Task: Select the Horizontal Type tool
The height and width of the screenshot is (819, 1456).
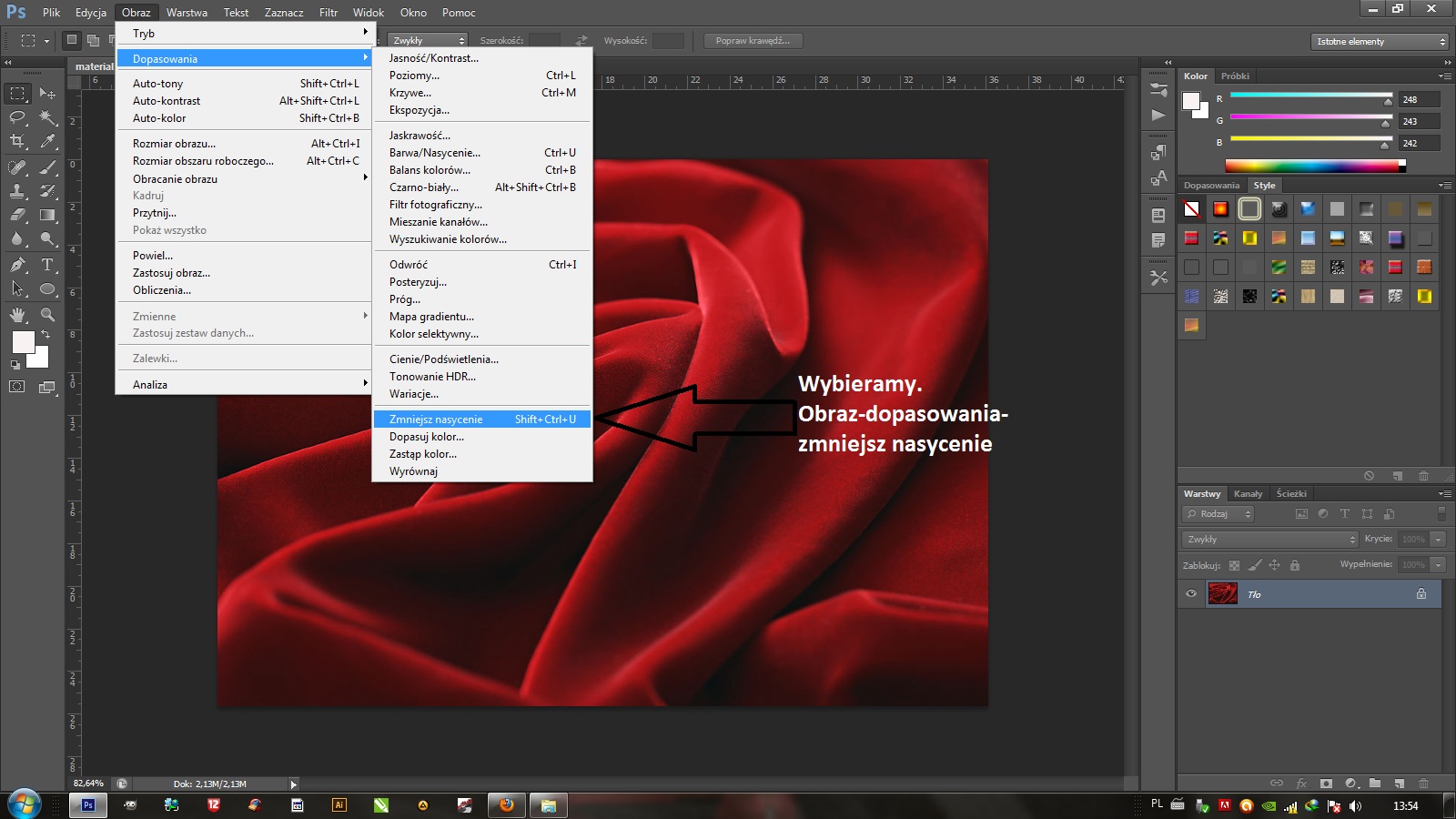Action: (x=47, y=265)
